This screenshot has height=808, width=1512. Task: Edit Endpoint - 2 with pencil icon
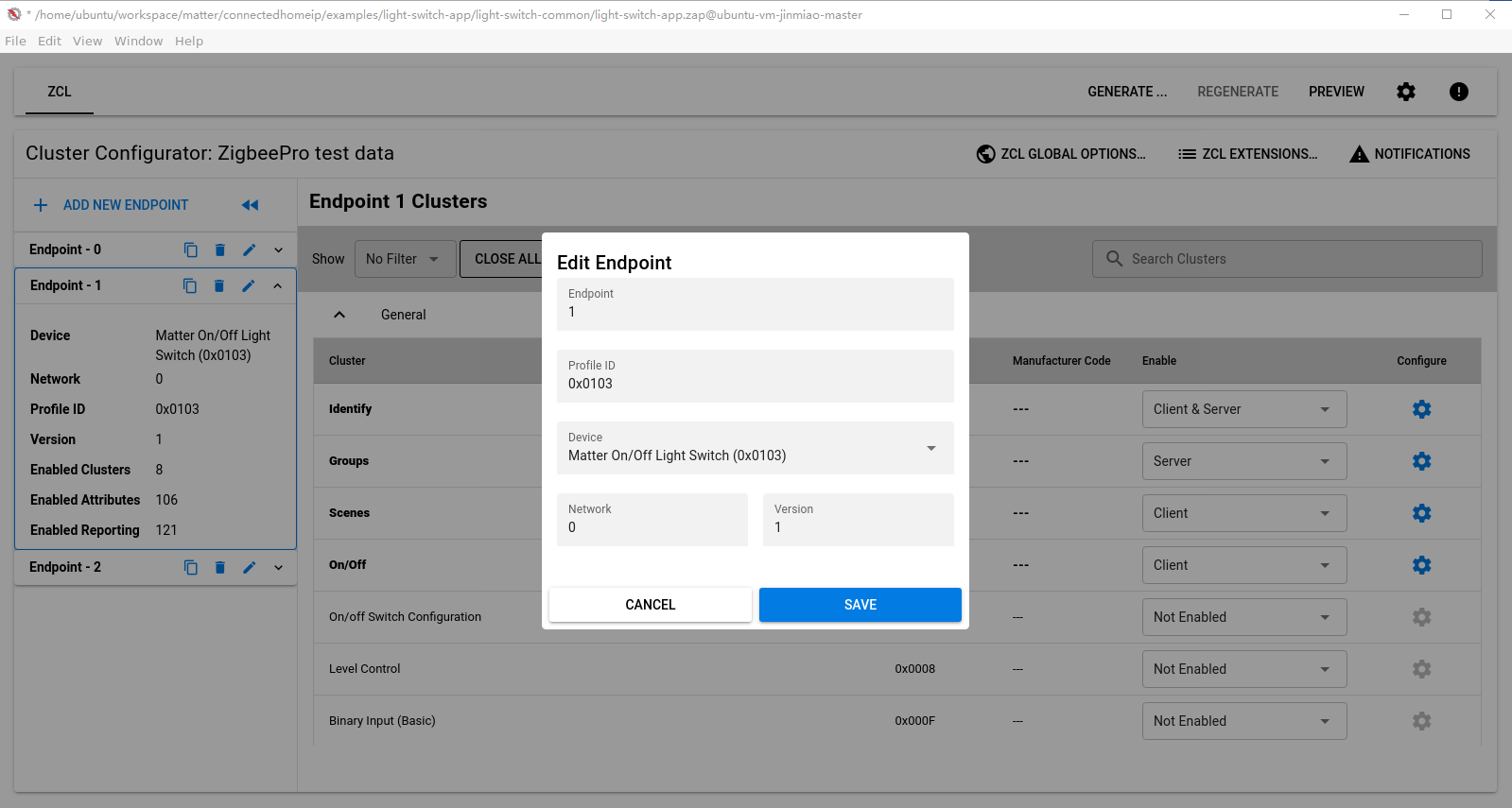(249, 568)
